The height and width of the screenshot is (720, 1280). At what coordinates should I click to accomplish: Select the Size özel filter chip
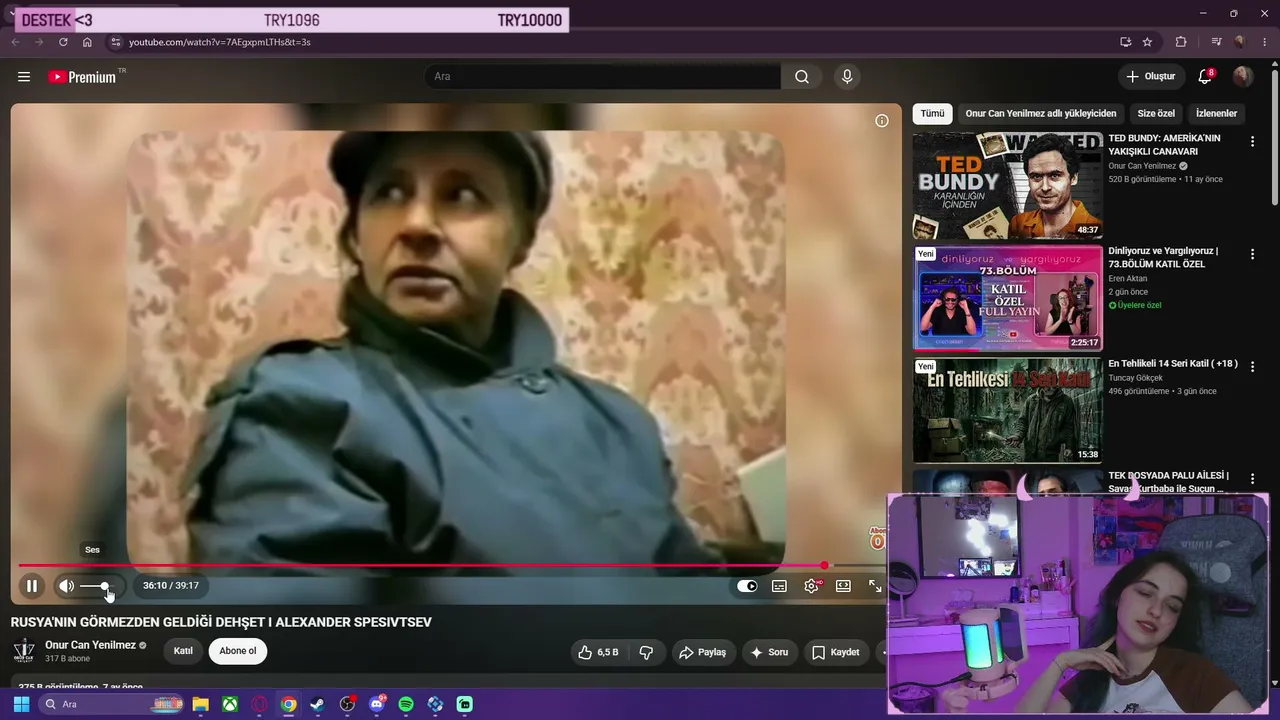[x=1156, y=113]
